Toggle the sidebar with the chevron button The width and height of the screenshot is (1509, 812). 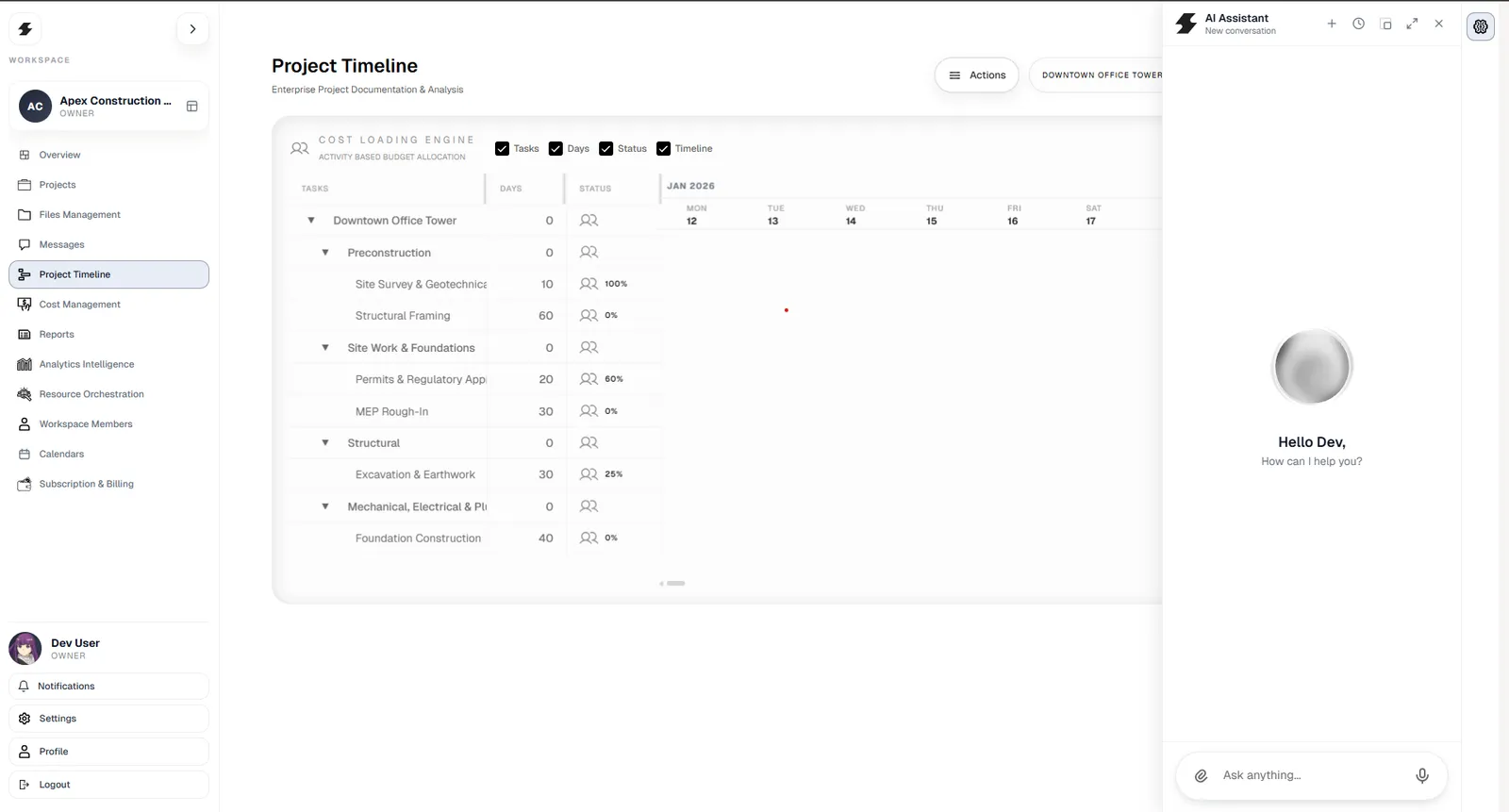(192, 29)
